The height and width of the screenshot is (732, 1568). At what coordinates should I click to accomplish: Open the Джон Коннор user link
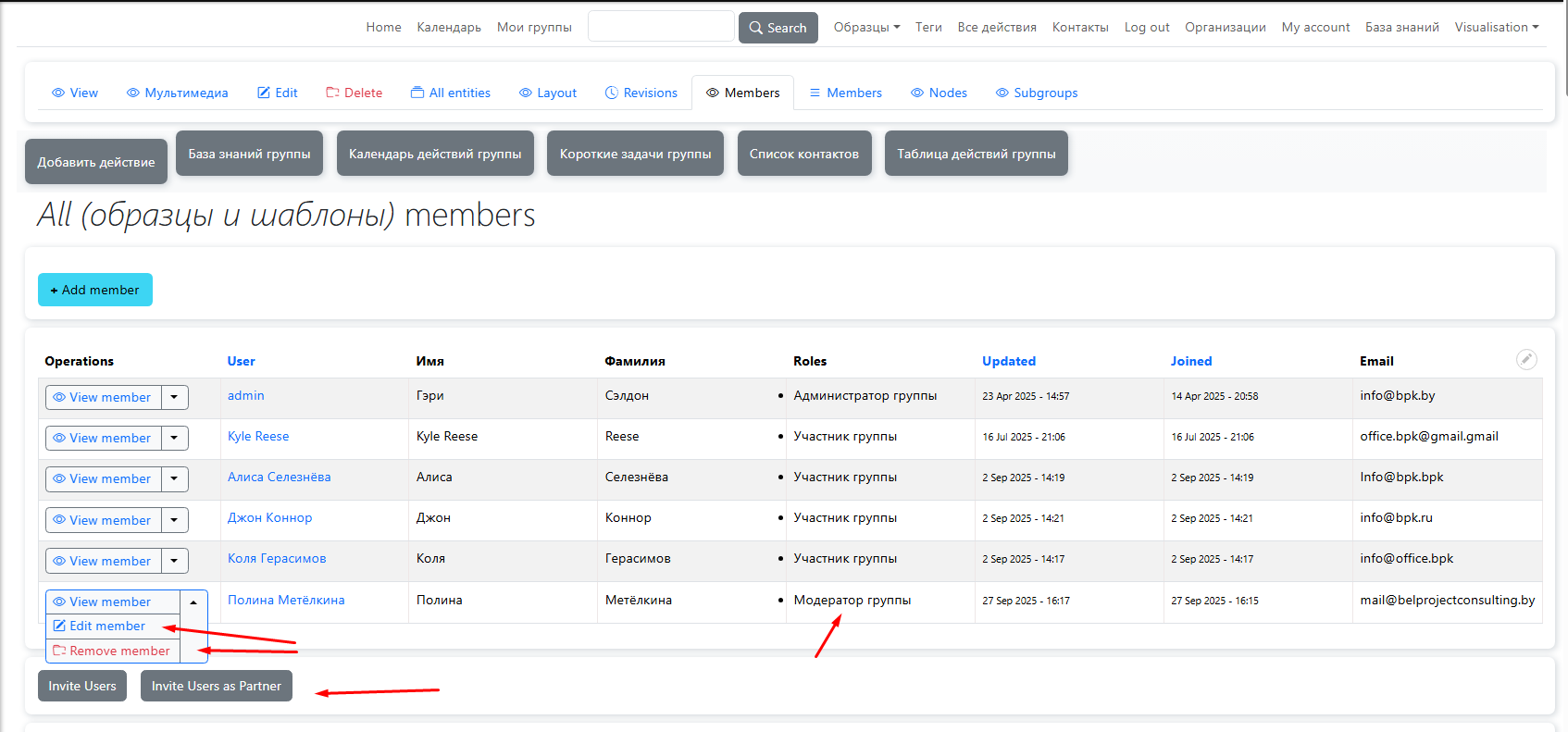[x=269, y=518]
